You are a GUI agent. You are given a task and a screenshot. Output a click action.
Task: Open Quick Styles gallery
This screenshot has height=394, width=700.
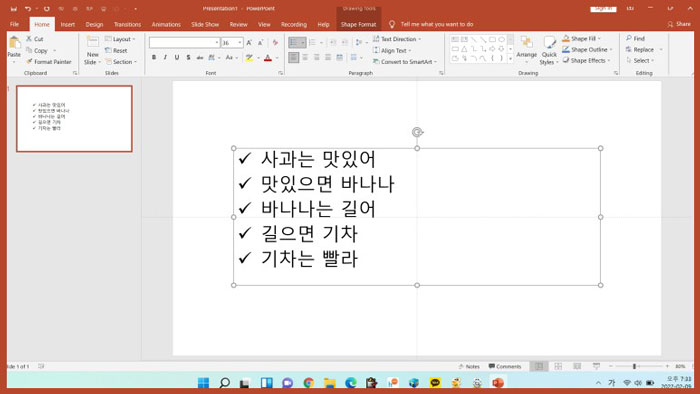tap(549, 50)
